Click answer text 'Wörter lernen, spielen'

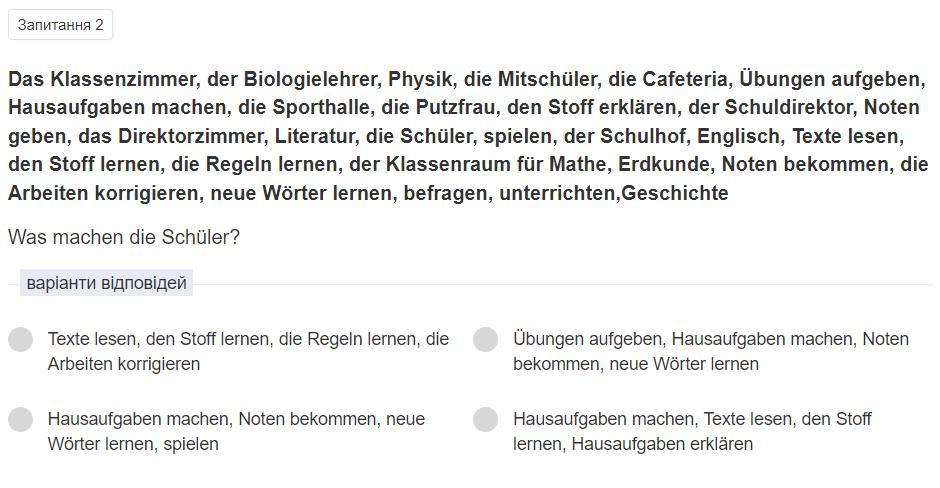click(133, 444)
